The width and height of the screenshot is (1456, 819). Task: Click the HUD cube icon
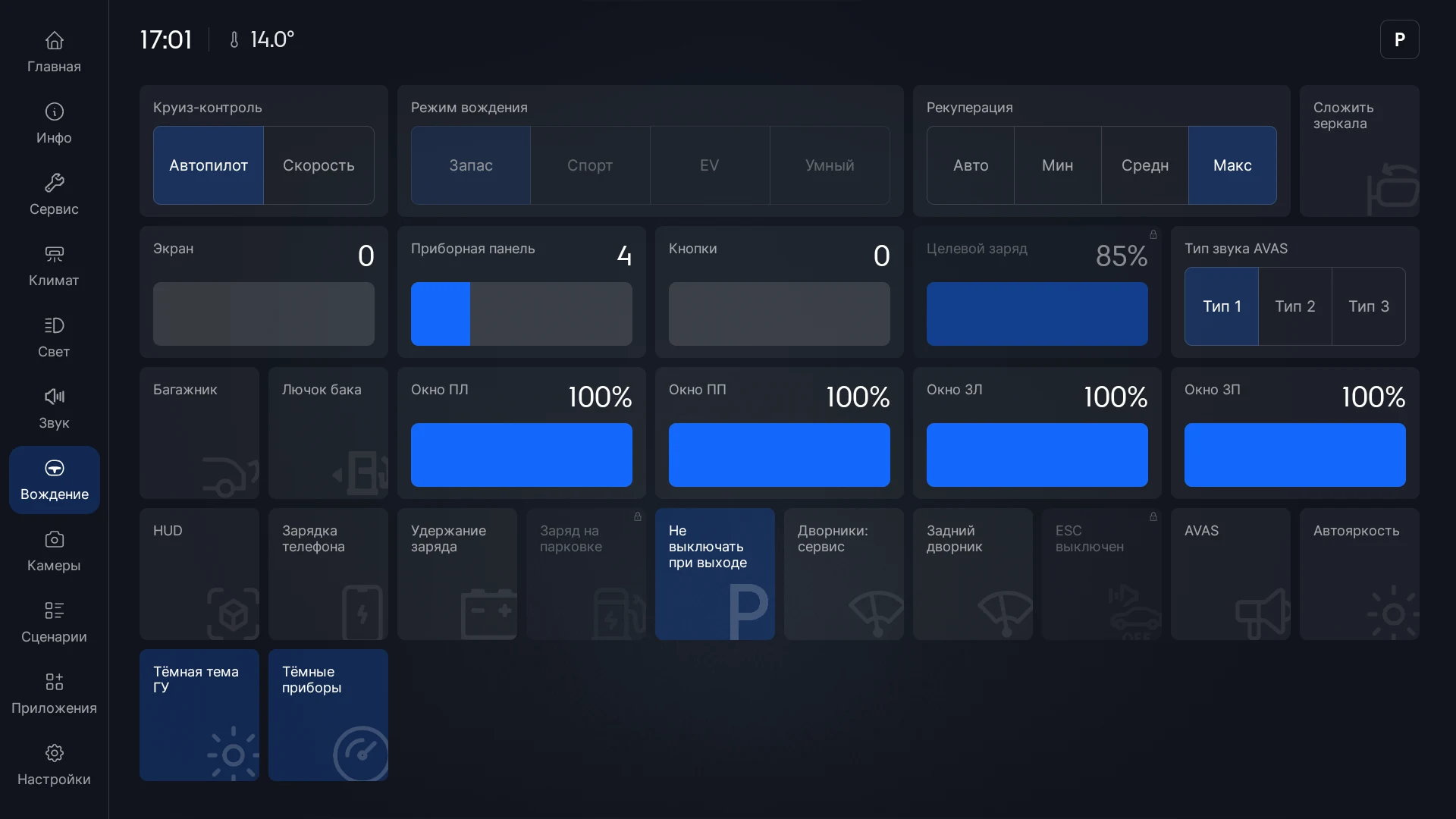coord(233,613)
